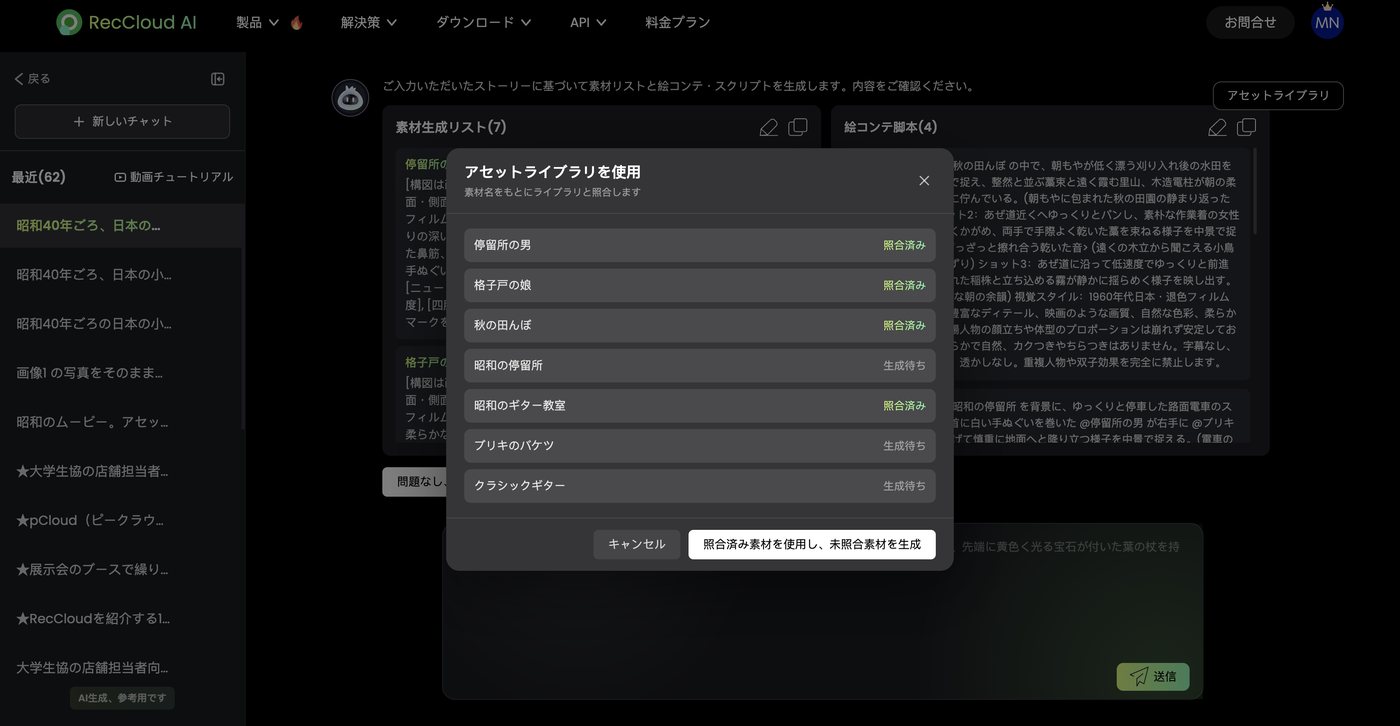Image resolution: width=1400 pixels, height=726 pixels.
Task: Open the ダウンロード dropdown
Action: 484,22
